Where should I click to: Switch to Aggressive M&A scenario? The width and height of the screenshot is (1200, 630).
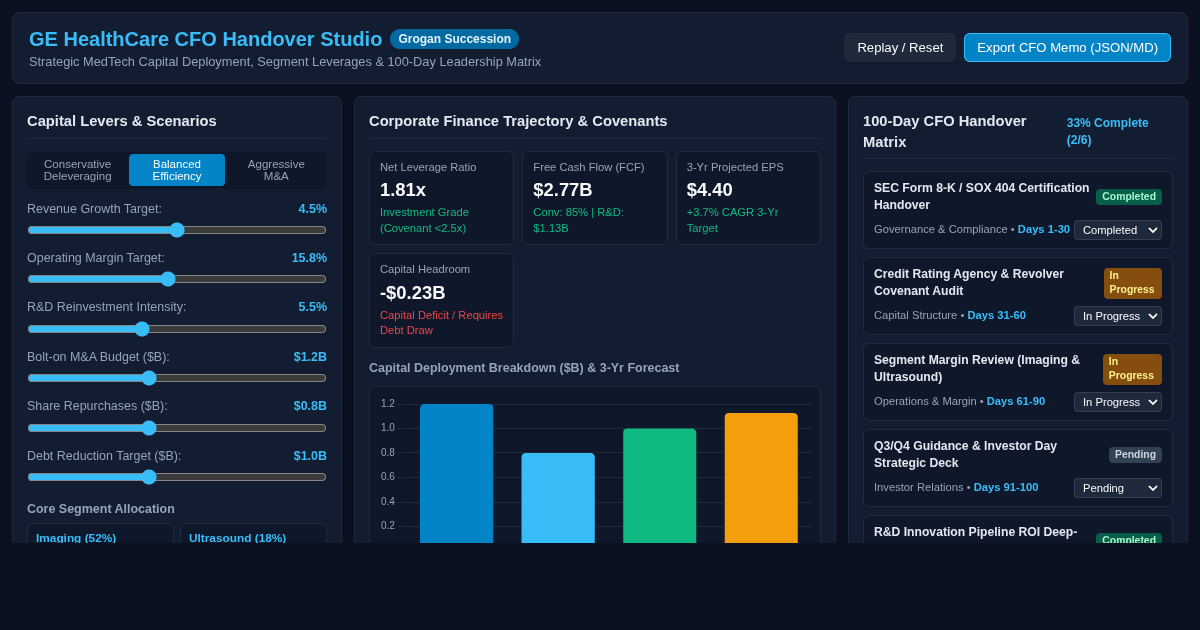[x=276, y=170]
